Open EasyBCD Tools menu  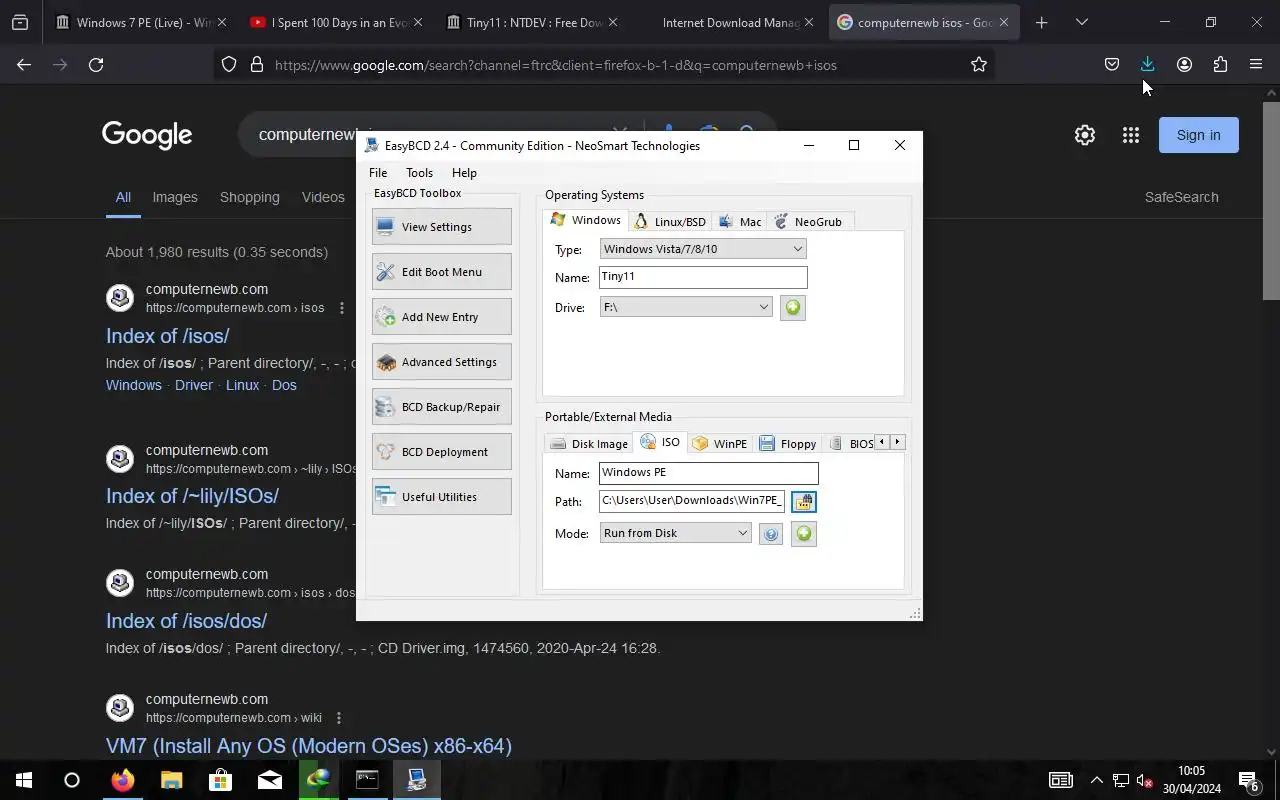[419, 173]
